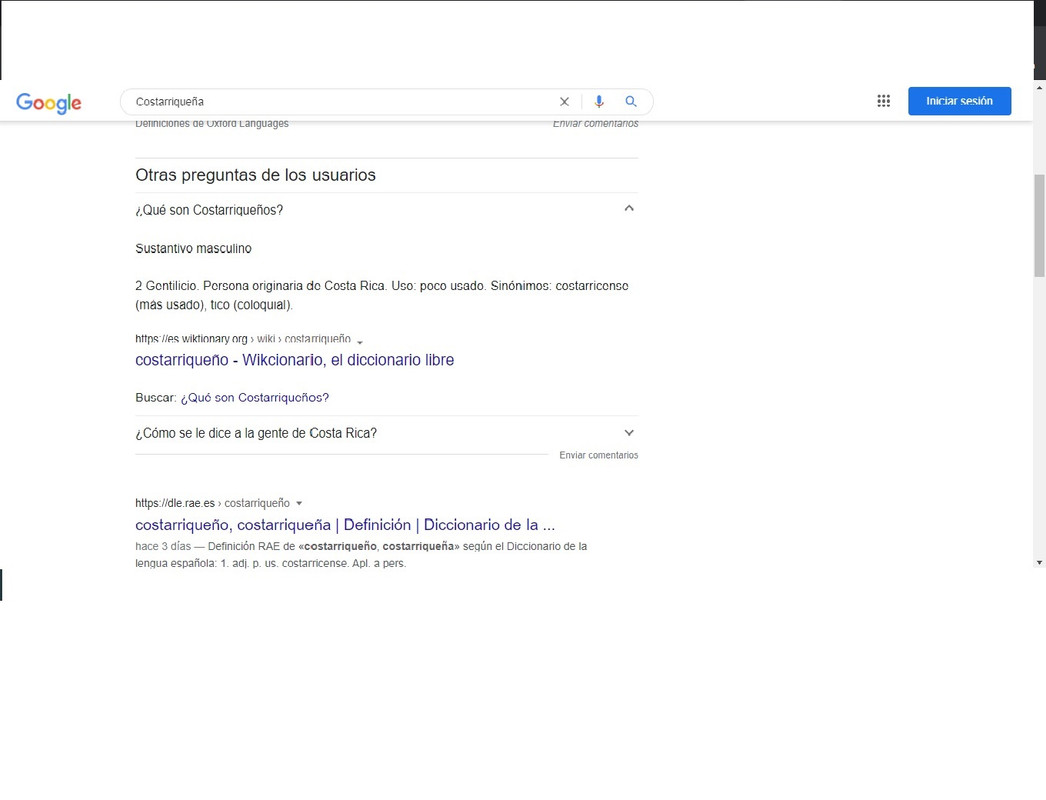
Task: Click Buscar: ¿Qué son Costarriqueños? link
Action: tap(255, 398)
